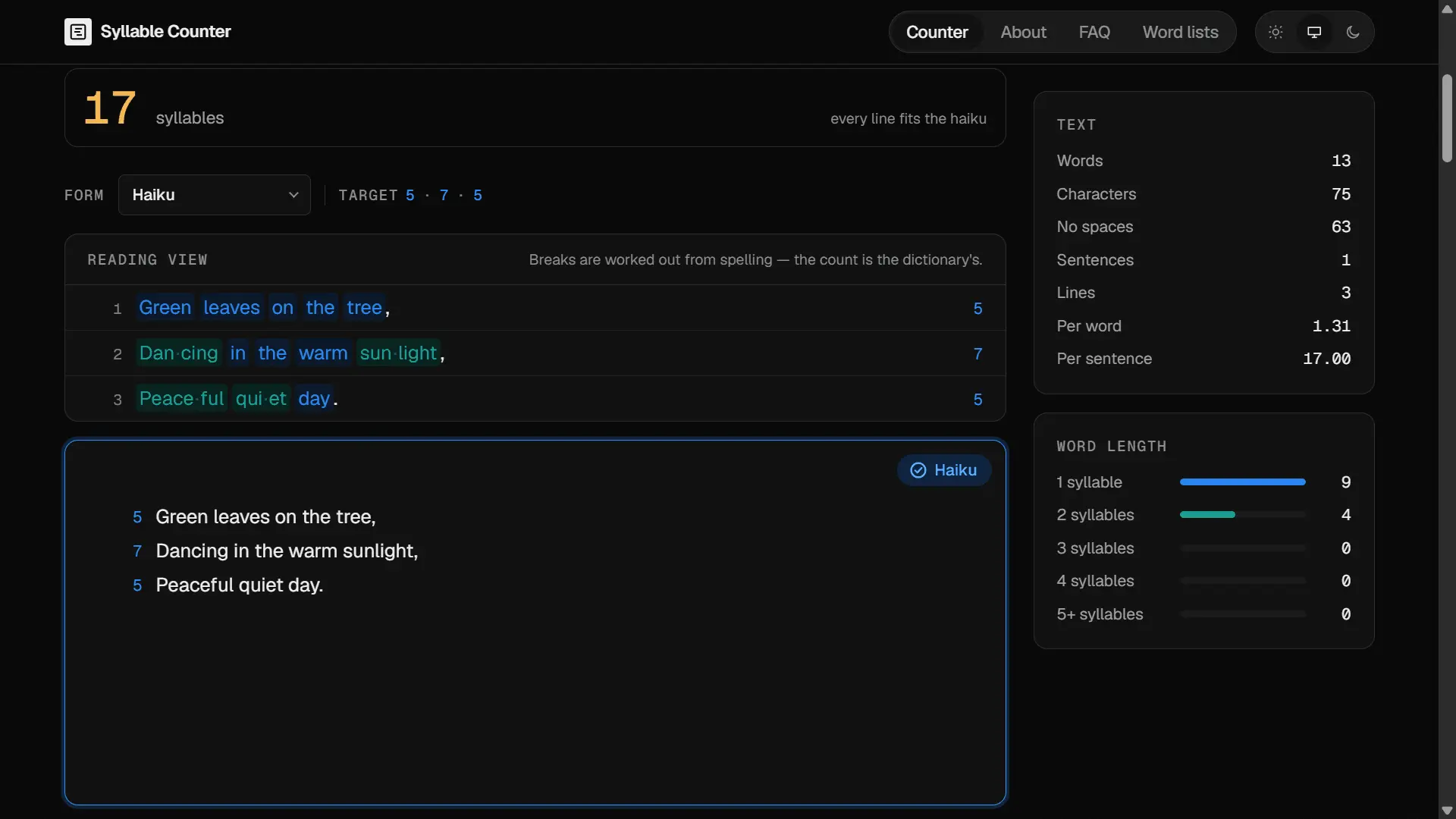Viewport: 1456px width, 819px height.
Task: Go to the About page
Action: click(x=1023, y=32)
